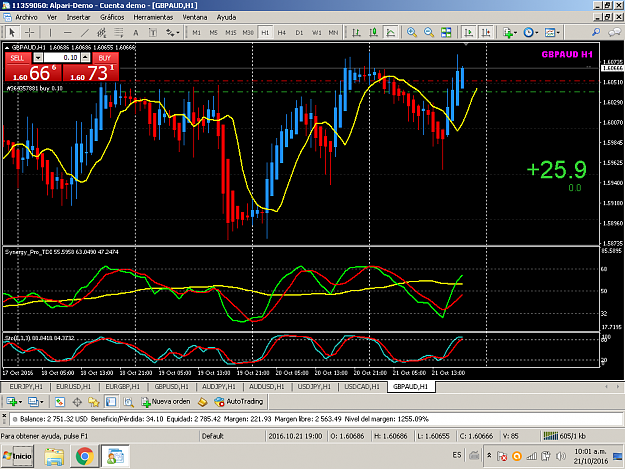625x469 pixels.
Task: Open the Gráficos menu
Action: (x=112, y=17)
